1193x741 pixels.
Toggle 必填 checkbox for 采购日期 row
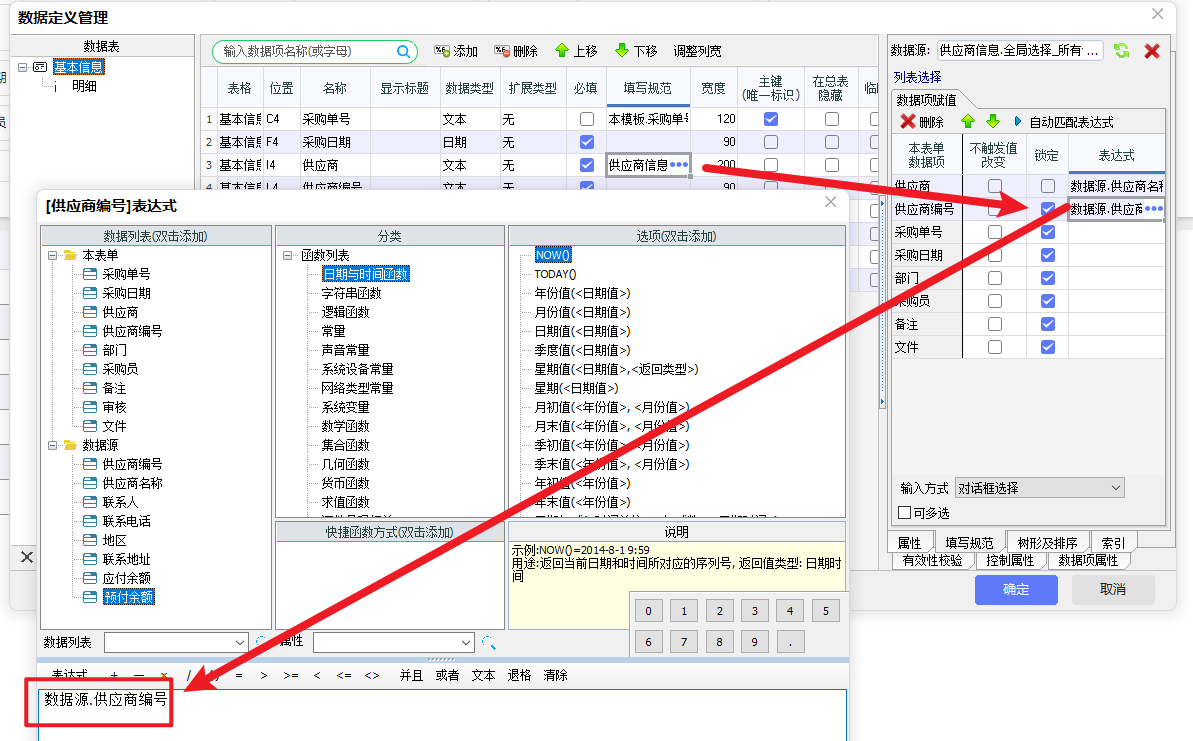[587, 142]
